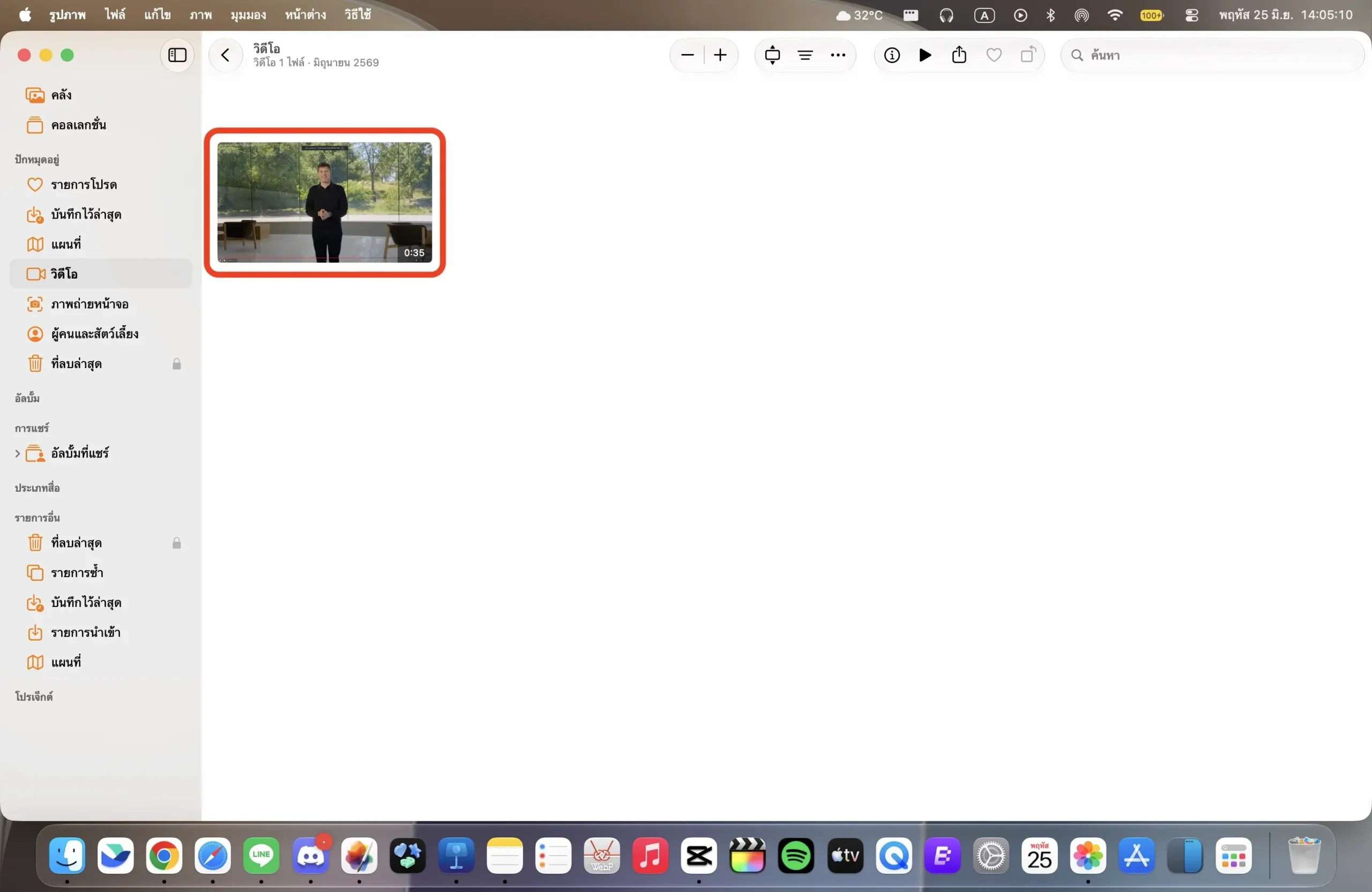
Task: Open the แก้ไข menu
Action: (158, 15)
